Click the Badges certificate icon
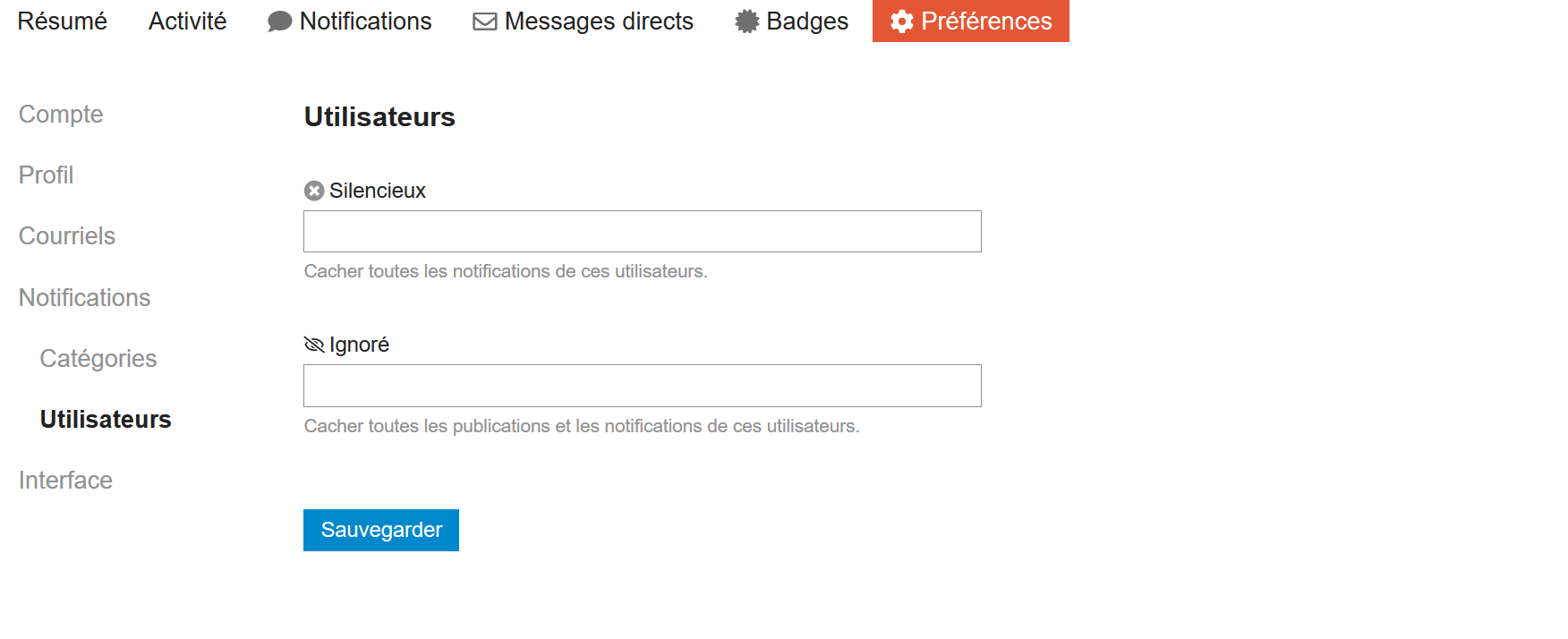 point(746,21)
